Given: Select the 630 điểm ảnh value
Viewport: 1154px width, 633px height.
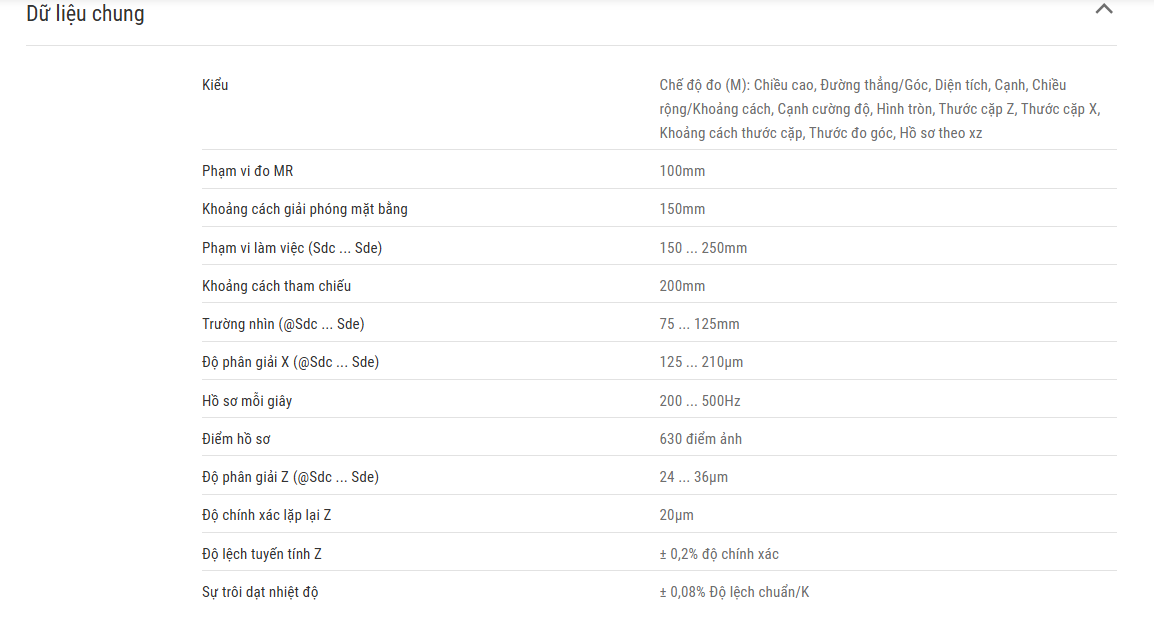Looking at the screenshot, I should pyautogui.click(x=700, y=439).
